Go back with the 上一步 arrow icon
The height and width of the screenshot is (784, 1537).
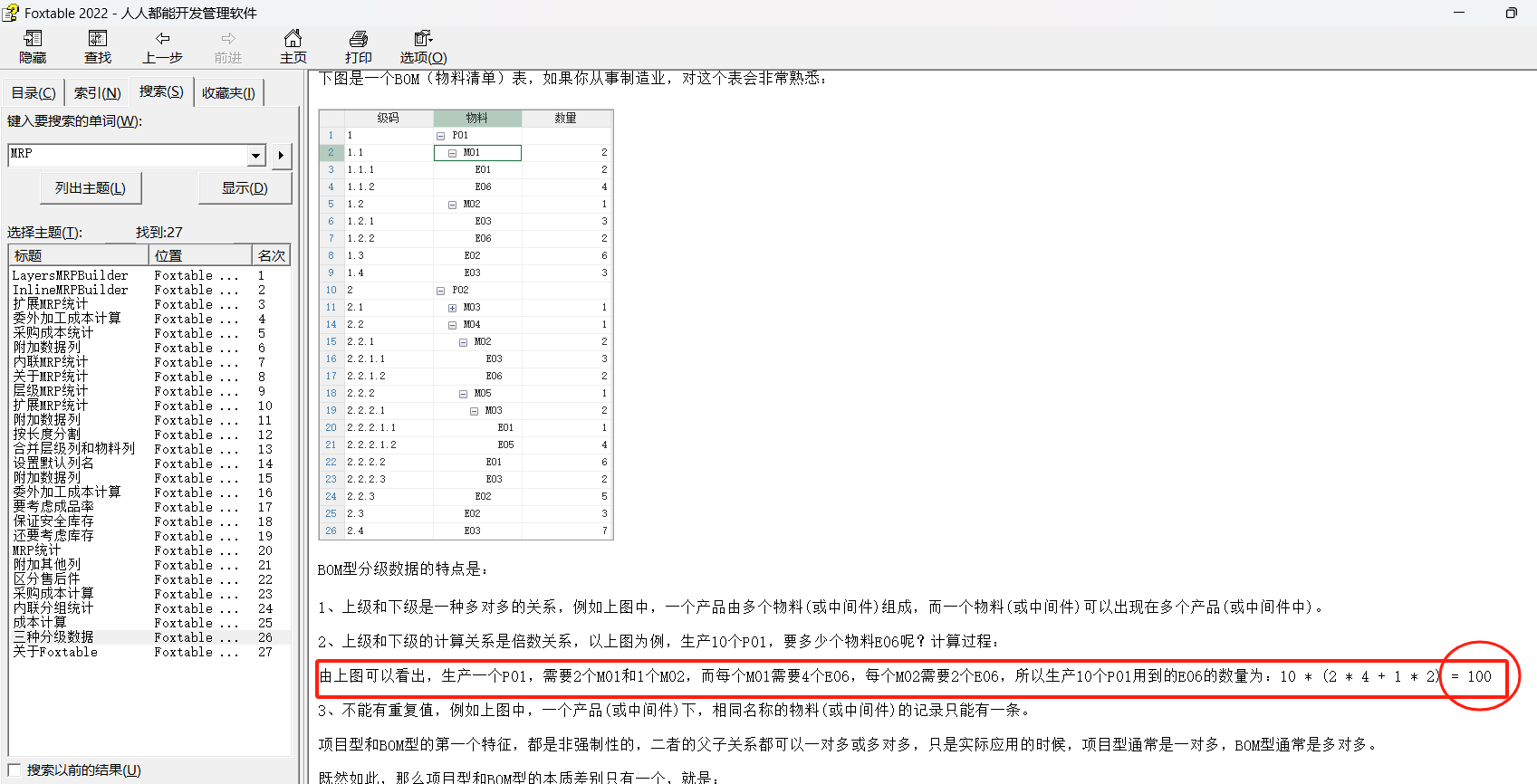pos(163,38)
